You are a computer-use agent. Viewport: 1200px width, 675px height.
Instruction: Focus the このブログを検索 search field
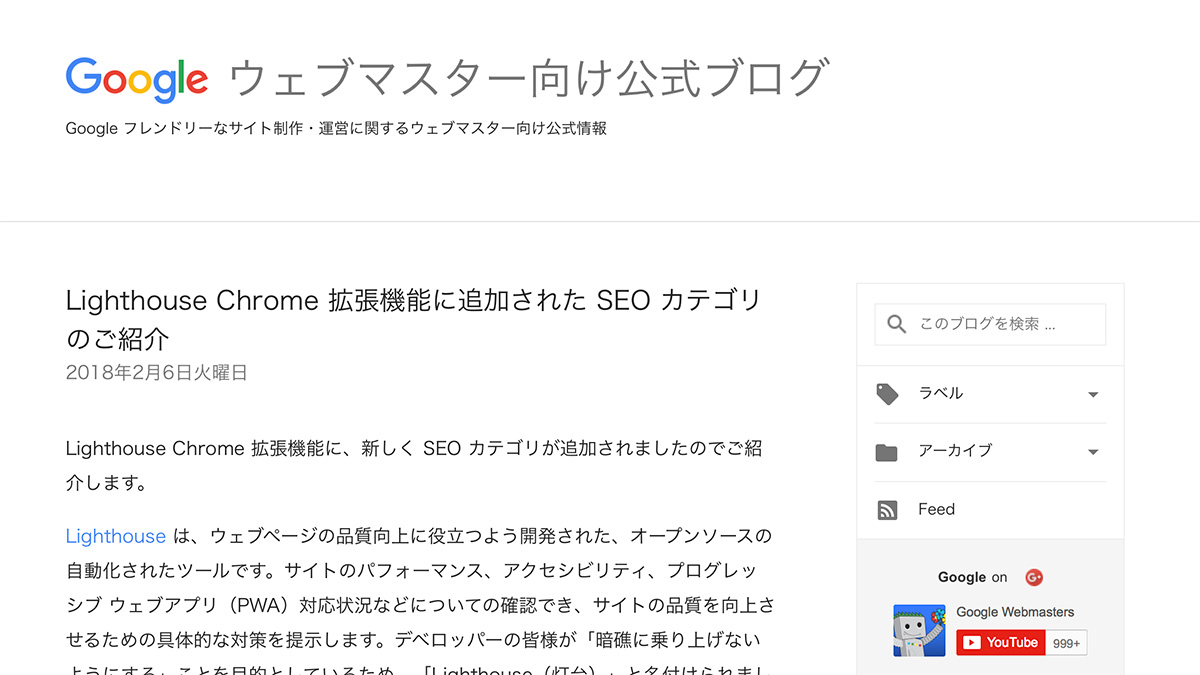(990, 324)
